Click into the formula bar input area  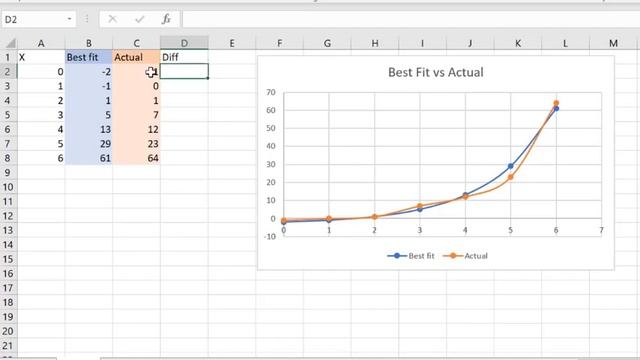[x=411, y=19]
